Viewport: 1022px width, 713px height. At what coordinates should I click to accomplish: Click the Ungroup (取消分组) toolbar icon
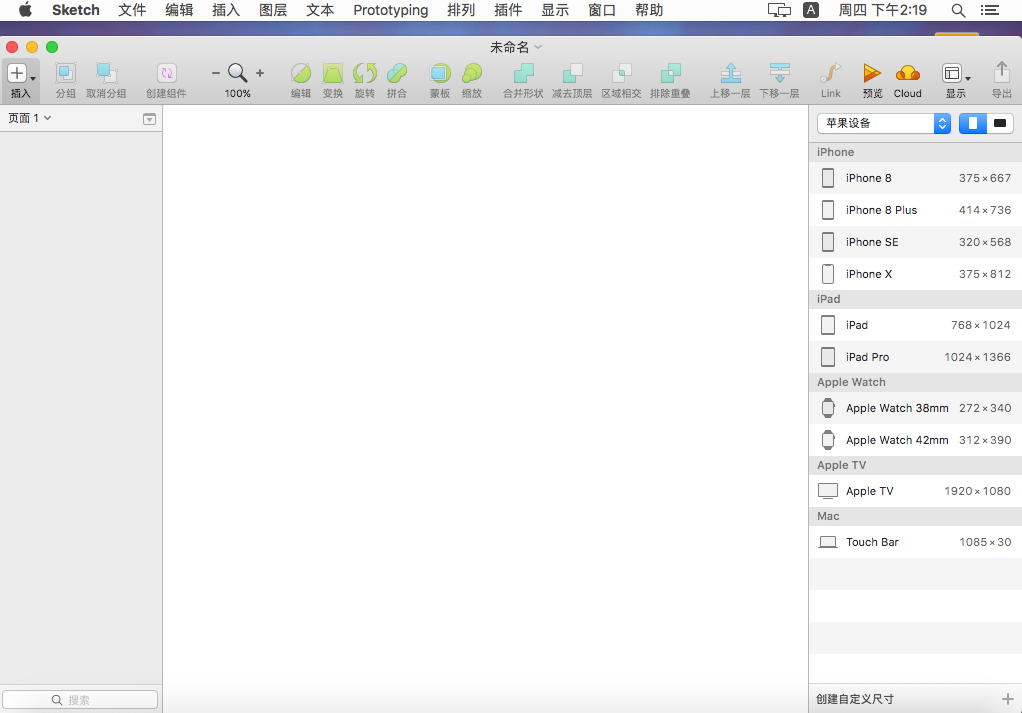(106, 73)
